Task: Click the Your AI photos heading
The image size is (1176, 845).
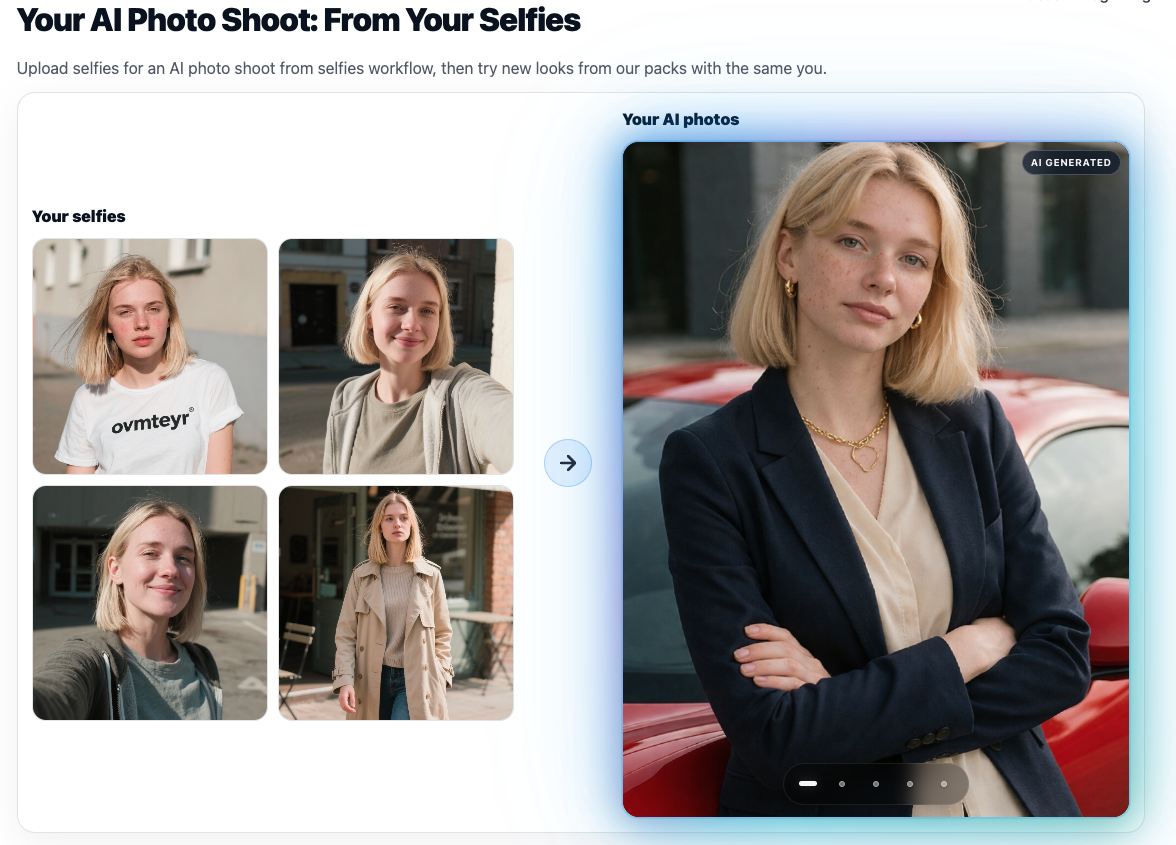Action: 680,119
